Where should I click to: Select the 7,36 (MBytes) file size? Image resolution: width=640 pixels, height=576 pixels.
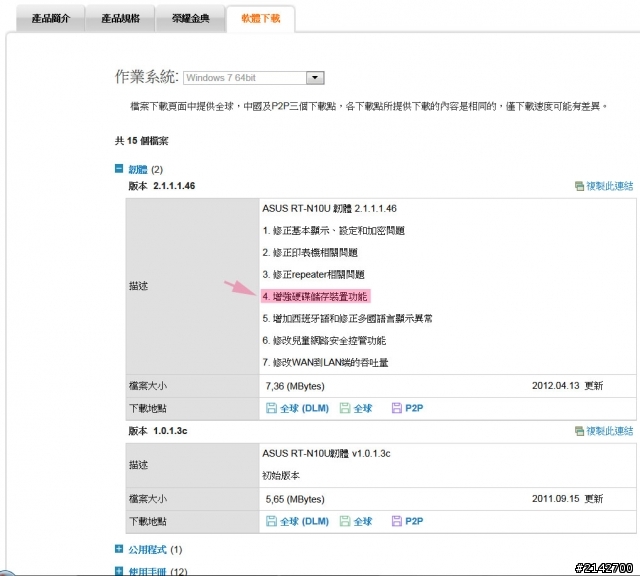[295, 386]
